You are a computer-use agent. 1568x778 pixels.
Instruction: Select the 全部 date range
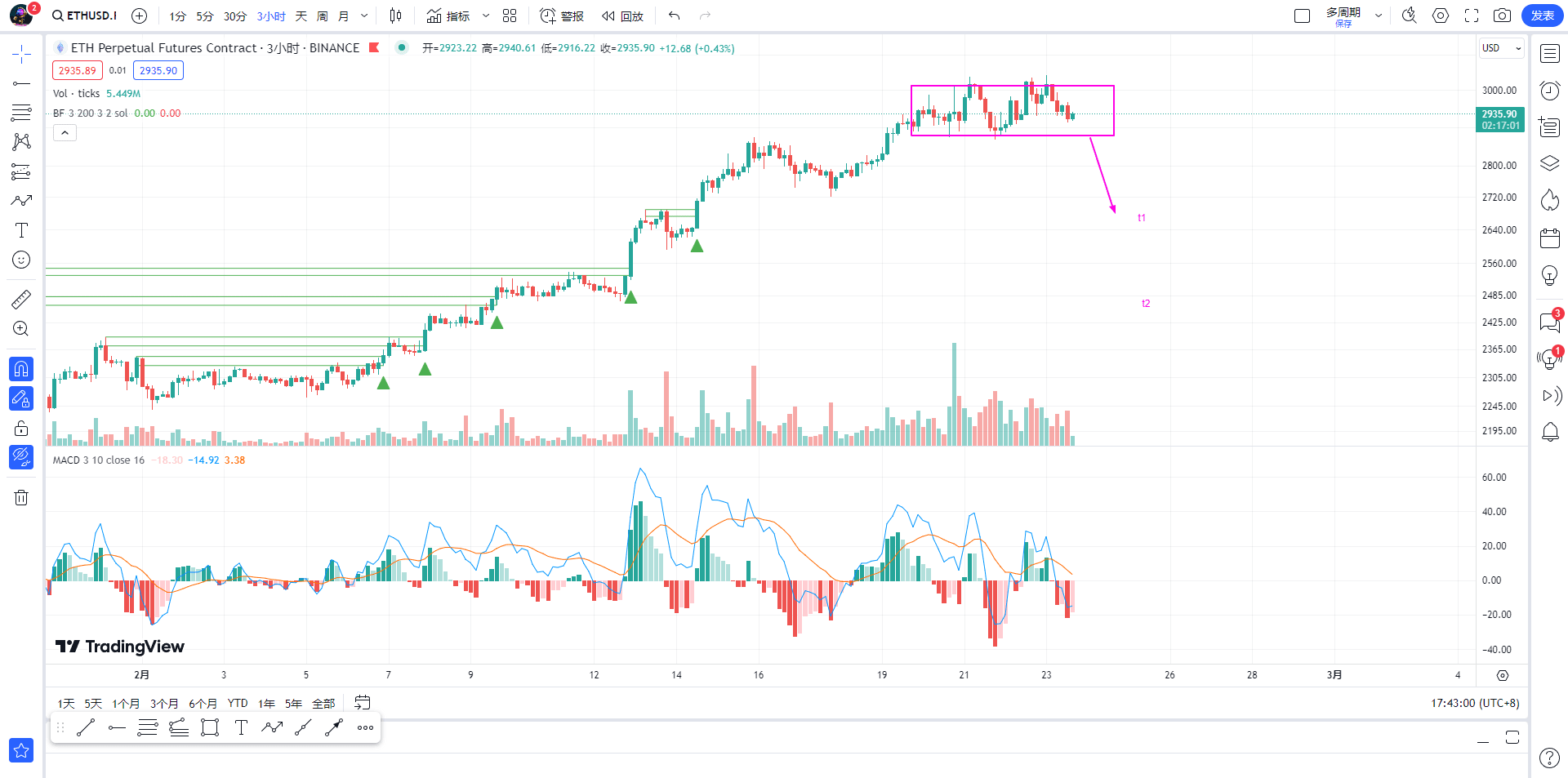coord(323,703)
